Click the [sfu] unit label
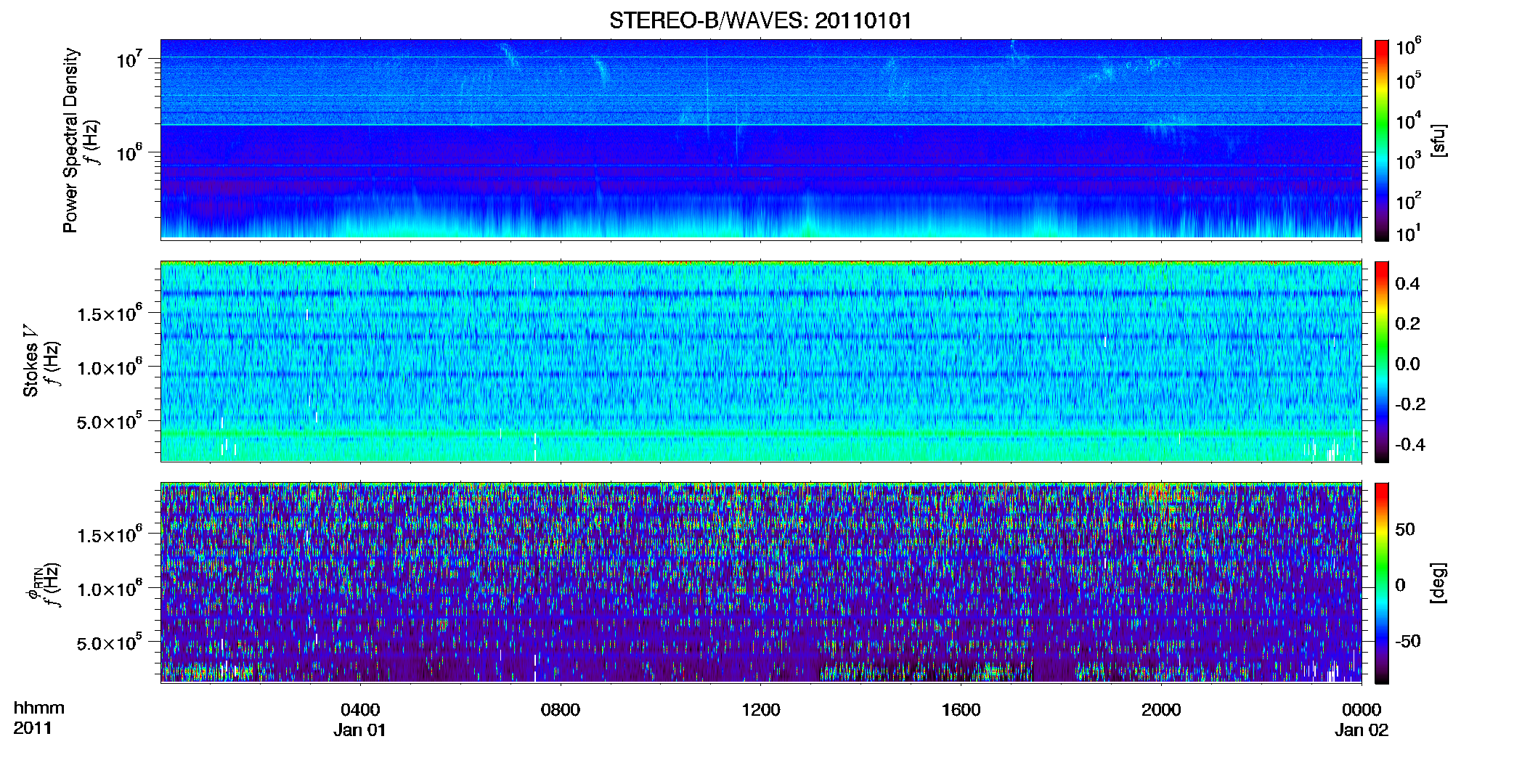This screenshot has width=1522, height=784. 1438,140
